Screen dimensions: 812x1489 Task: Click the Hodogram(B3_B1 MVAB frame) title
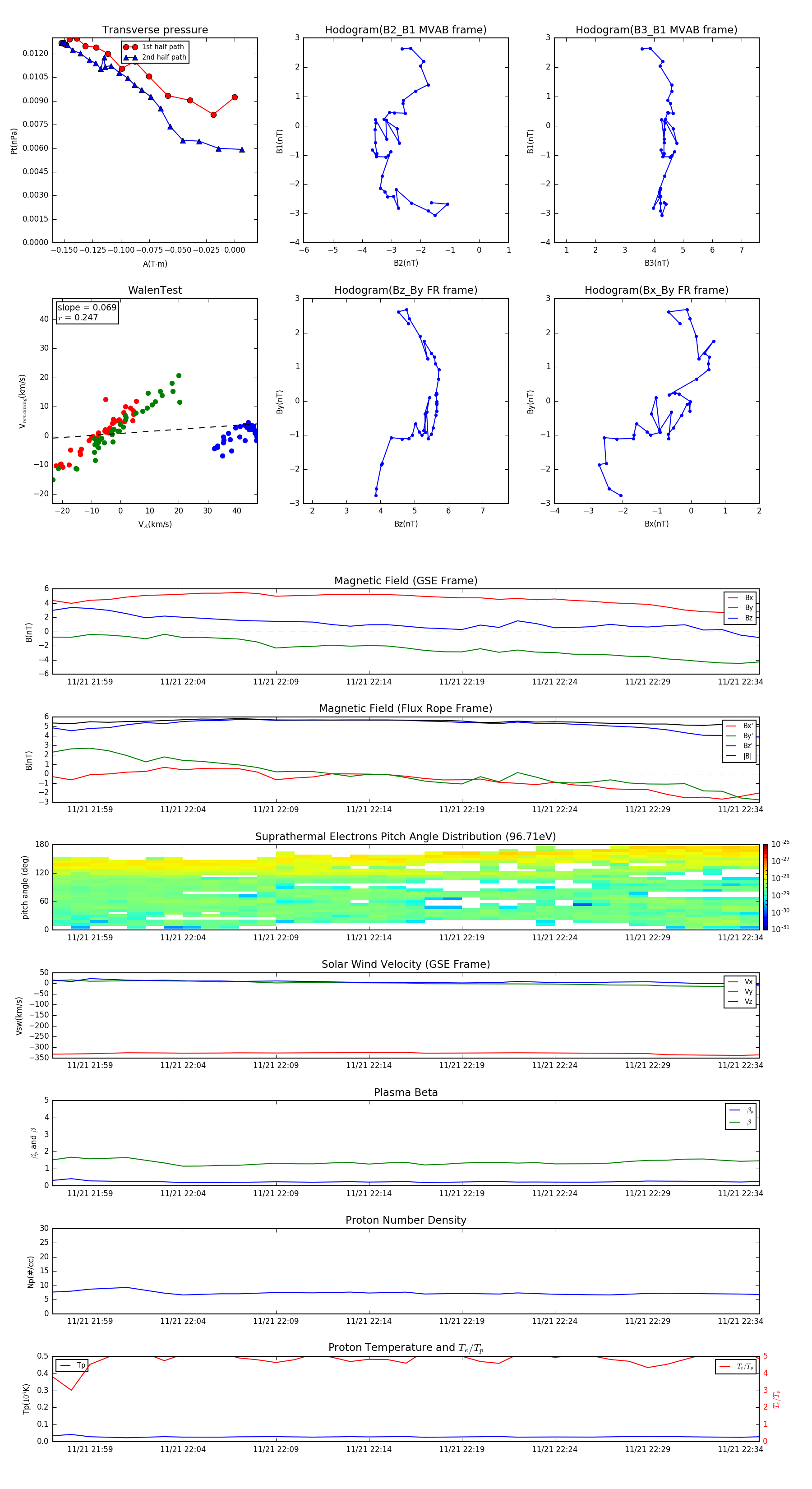tap(656, 30)
